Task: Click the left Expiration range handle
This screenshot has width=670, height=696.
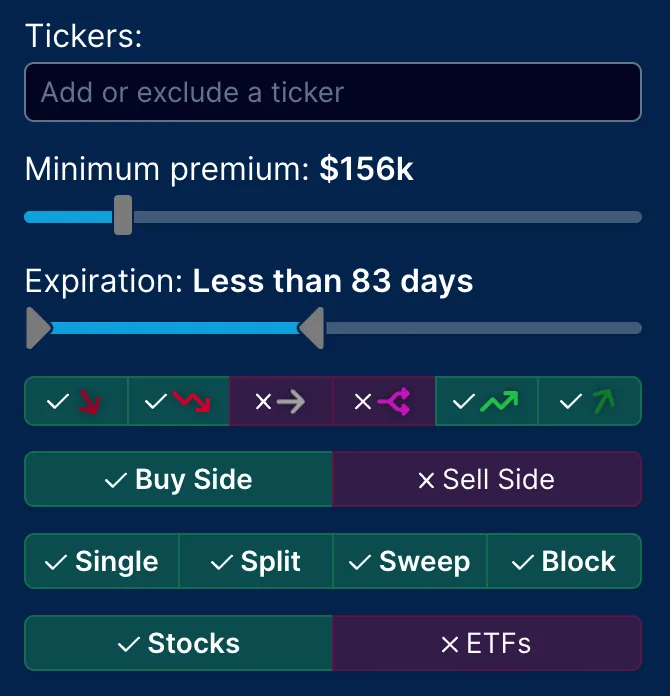Action: pos(37,328)
